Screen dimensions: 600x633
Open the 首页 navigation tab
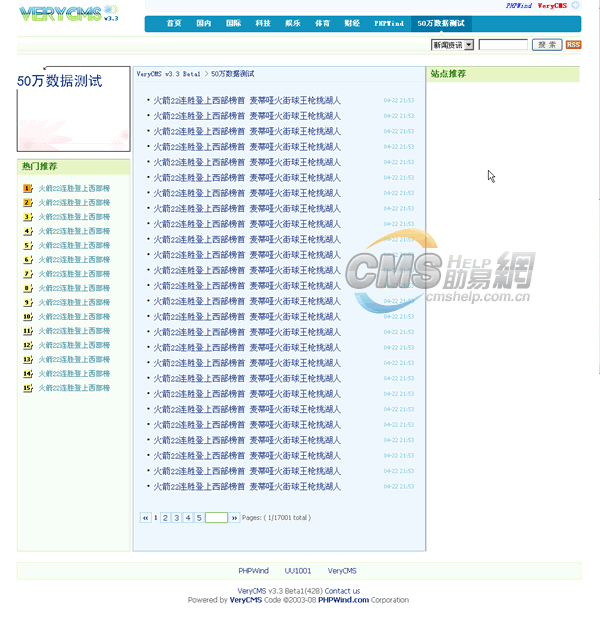(x=174, y=22)
